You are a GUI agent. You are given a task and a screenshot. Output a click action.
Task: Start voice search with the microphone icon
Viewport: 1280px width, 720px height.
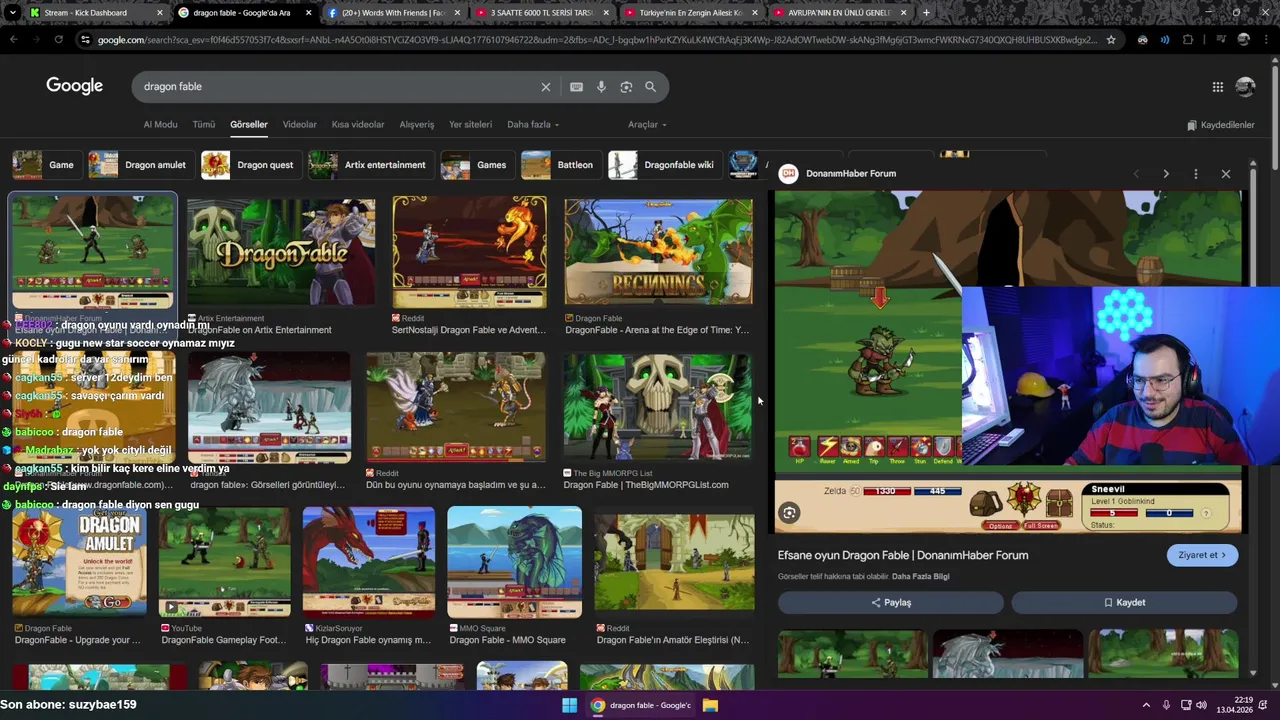click(x=601, y=87)
